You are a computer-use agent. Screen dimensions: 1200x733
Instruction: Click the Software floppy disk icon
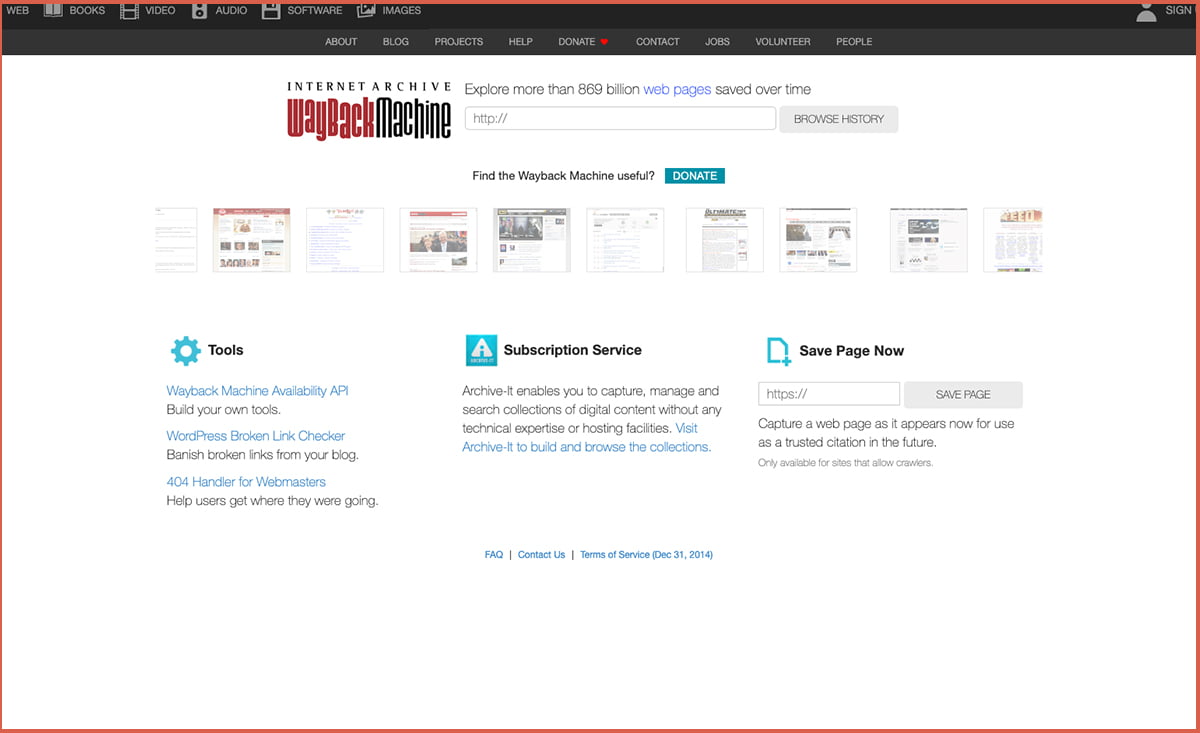271,11
